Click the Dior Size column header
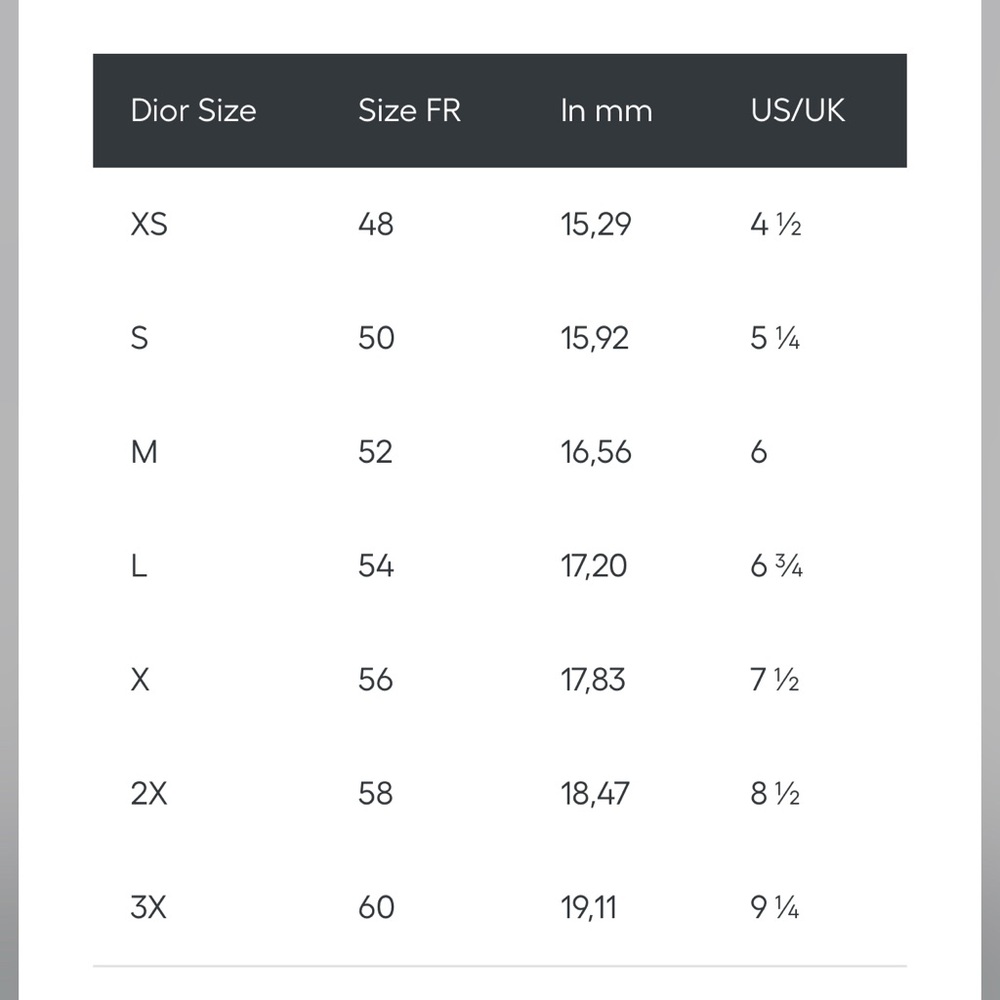The height and width of the screenshot is (1000, 1000). click(x=193, y=110)
